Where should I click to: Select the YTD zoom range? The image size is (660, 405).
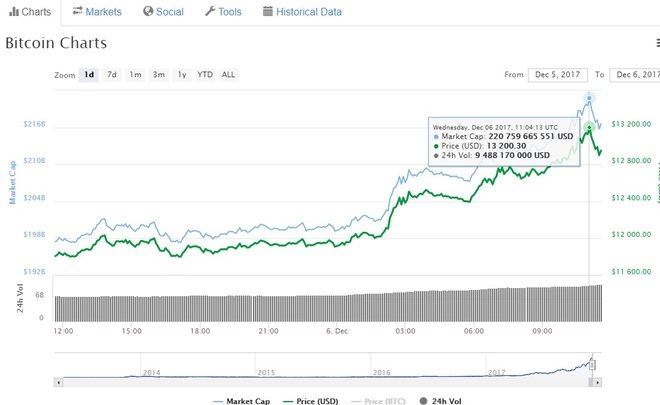204,75
